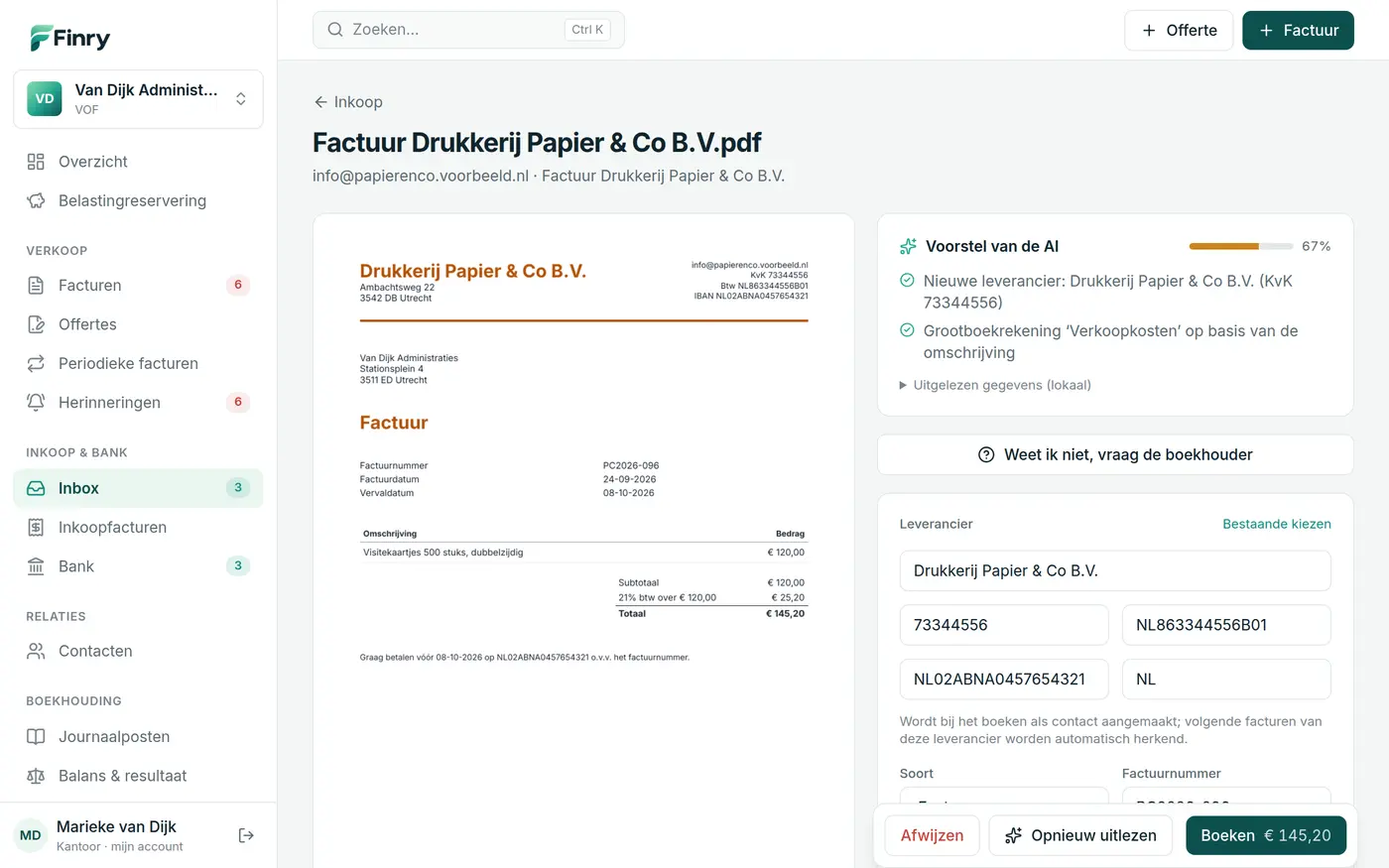Go back to Inkoop
1389x868 pixels.
(348, 102)
